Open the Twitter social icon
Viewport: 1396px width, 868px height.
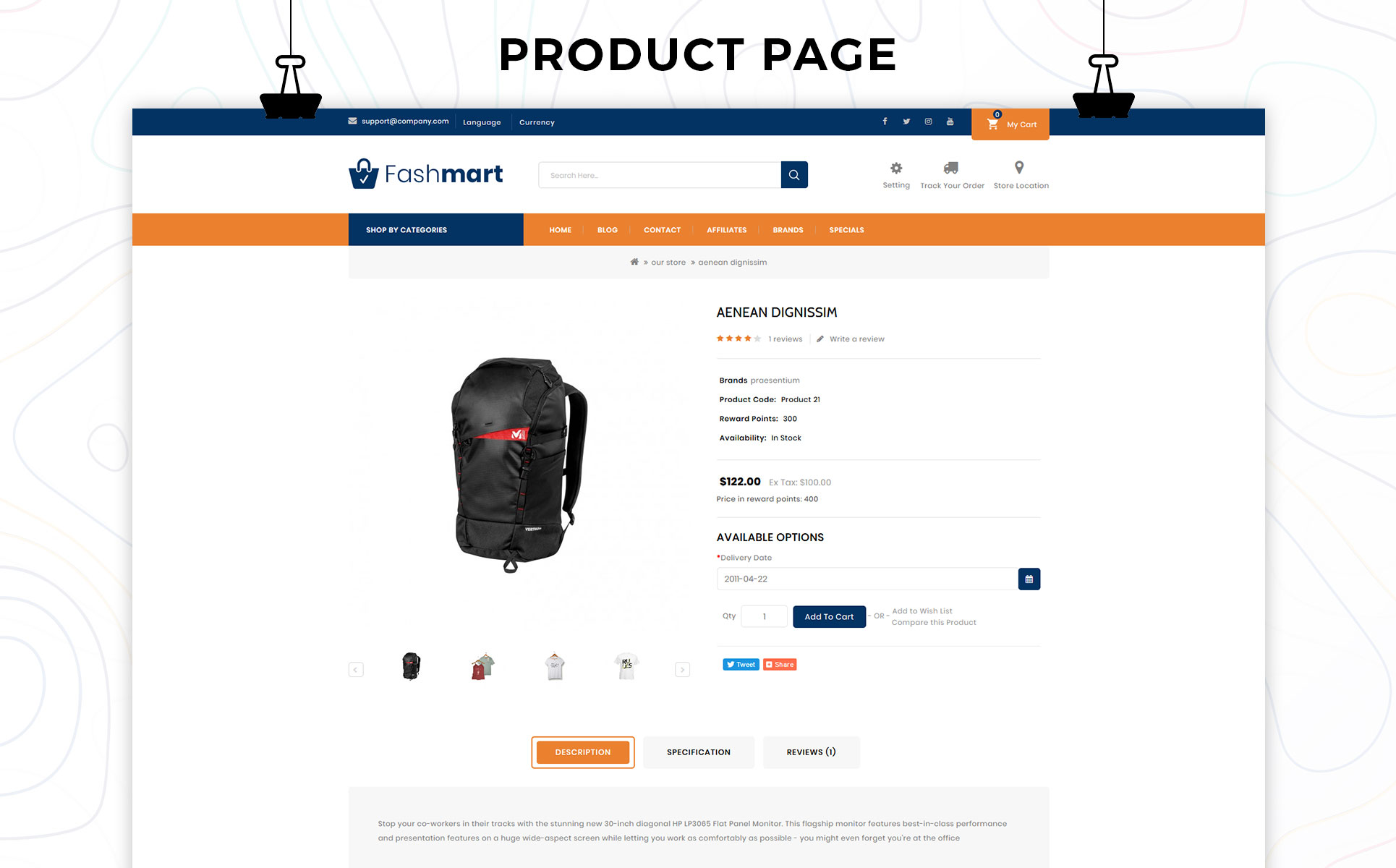906,122
